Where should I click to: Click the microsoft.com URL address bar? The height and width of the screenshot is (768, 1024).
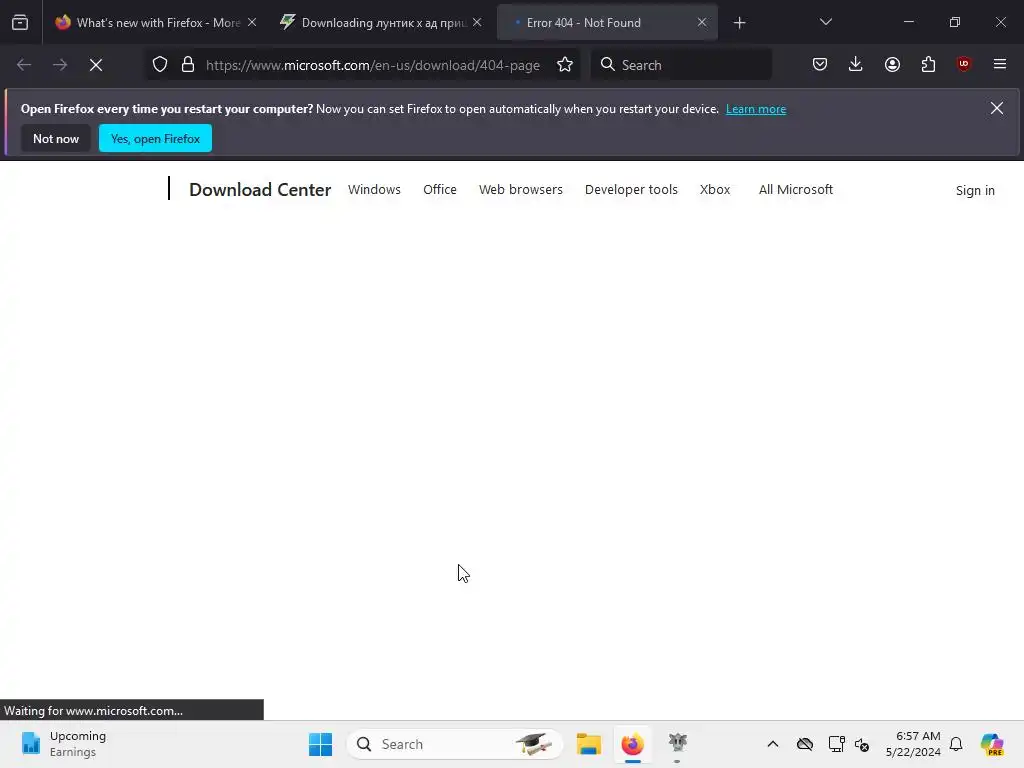click(x=372, y=65)
